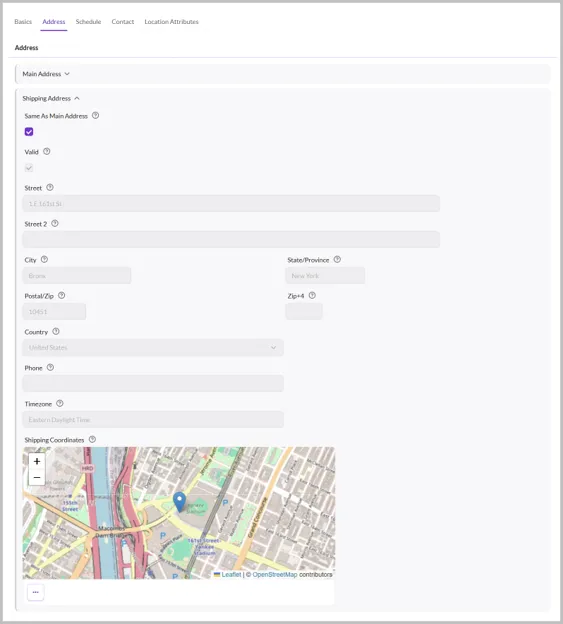Click State/Province help icon
563x624 pixels.
click(x=337, y=259)
